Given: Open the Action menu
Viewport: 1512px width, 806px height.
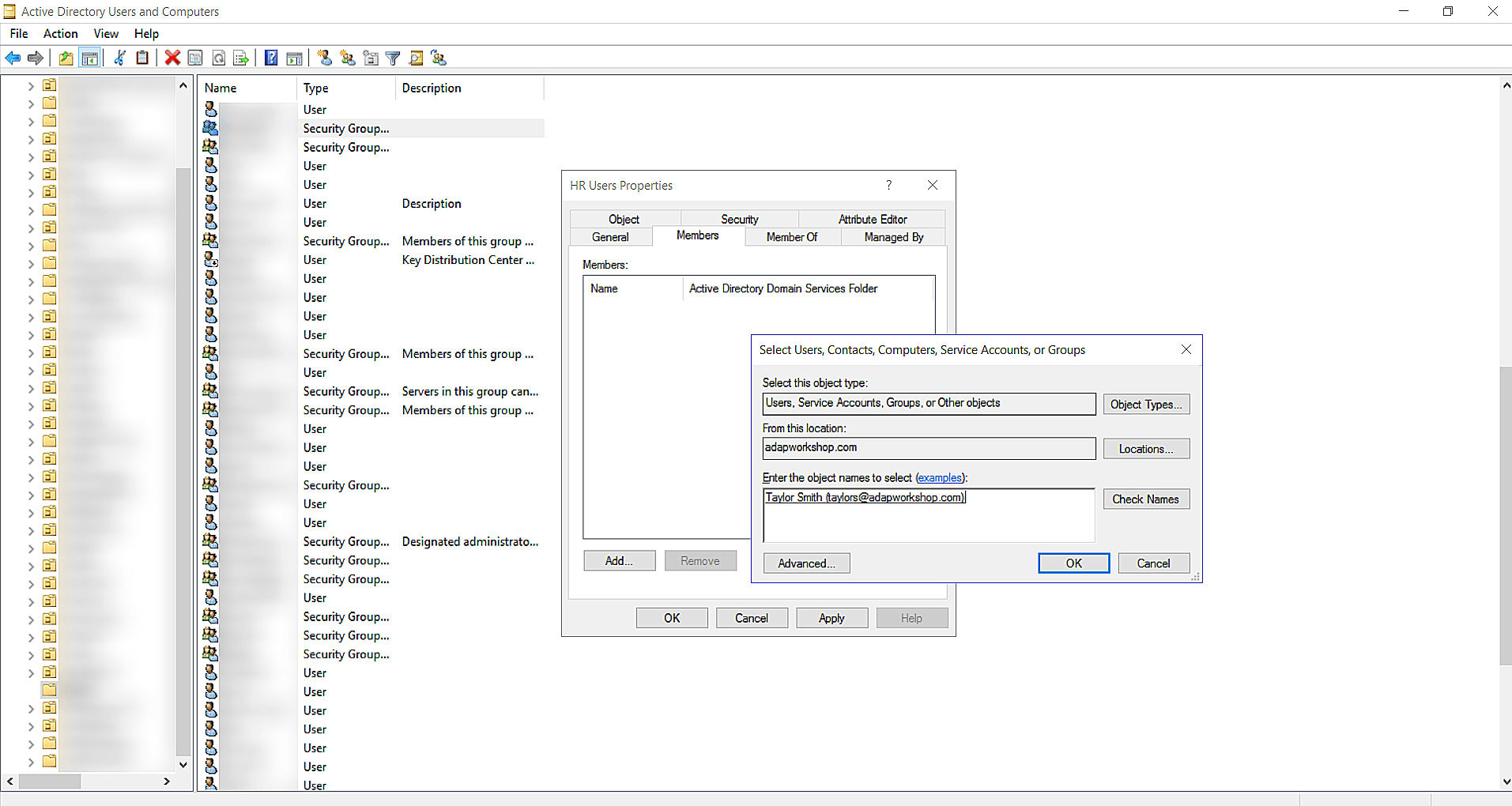Looking at the screenshot, I should [60, 33].
